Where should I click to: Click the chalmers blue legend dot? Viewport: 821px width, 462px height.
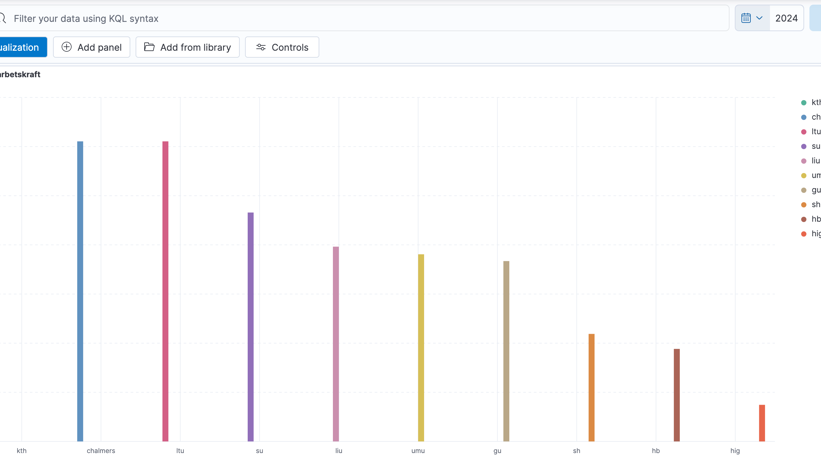(804, 117)
